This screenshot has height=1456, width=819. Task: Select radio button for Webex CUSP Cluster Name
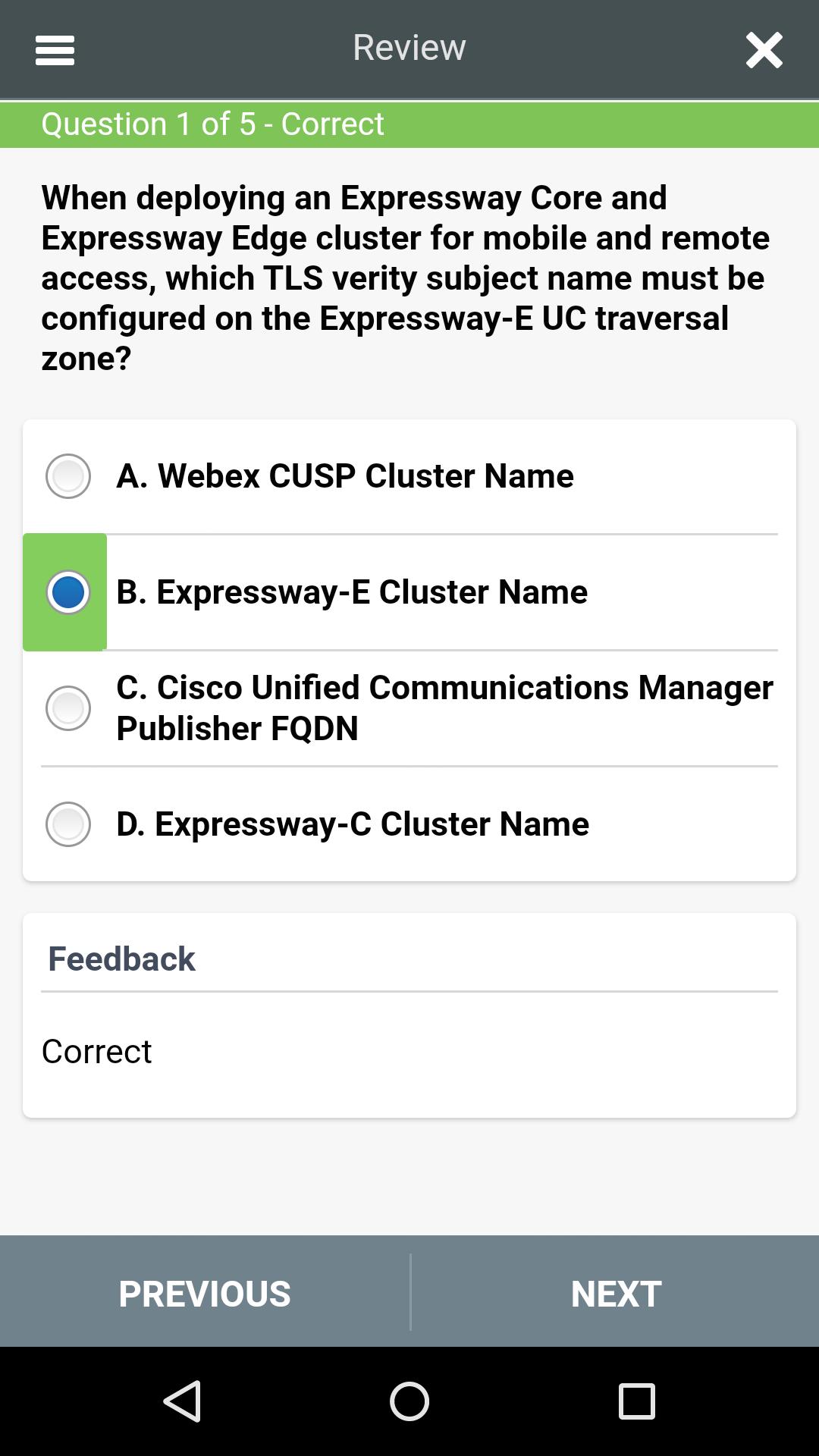pyautogui.click(x=68, y=476)
